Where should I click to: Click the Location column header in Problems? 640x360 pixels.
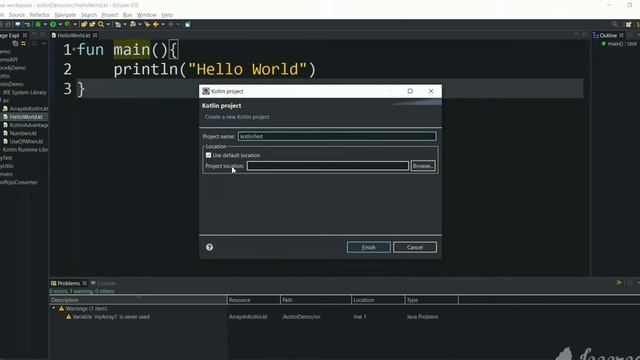click(x=378, y=300)
